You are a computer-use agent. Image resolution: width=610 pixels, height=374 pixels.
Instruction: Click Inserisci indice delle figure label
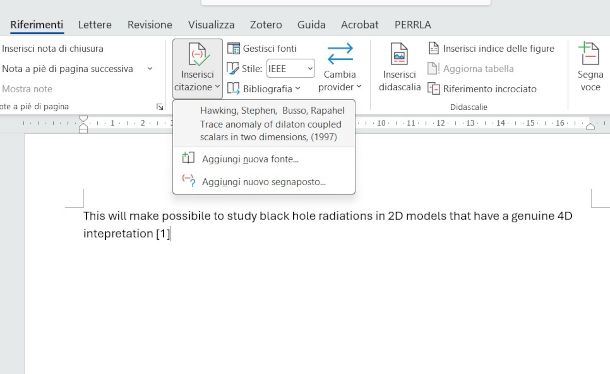499,49
